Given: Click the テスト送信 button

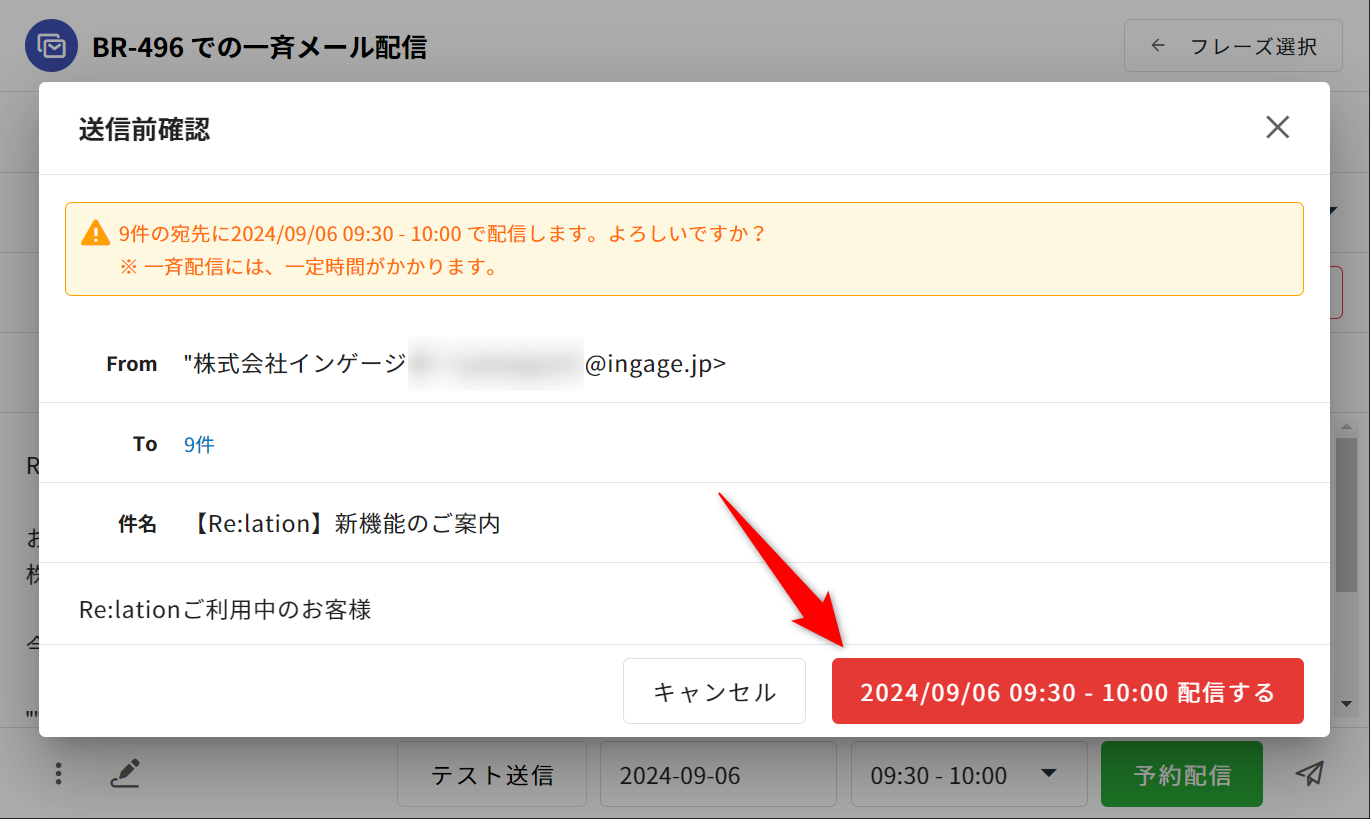Looking at the screenshot, I should [x=491, y=775].
